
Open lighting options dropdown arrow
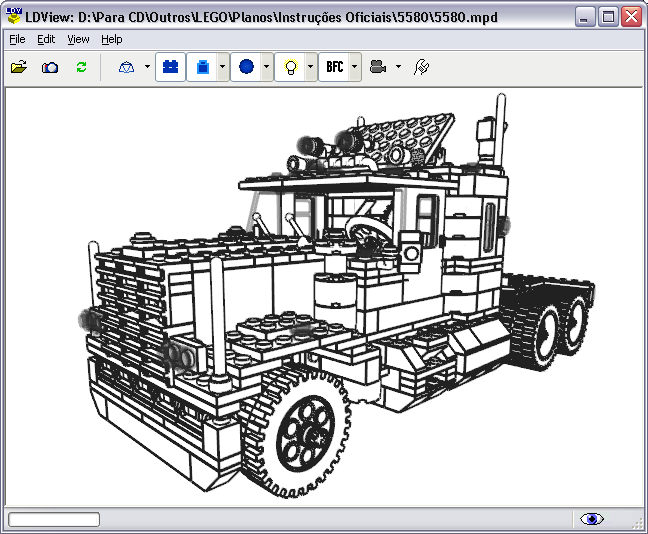coord(311,67)
